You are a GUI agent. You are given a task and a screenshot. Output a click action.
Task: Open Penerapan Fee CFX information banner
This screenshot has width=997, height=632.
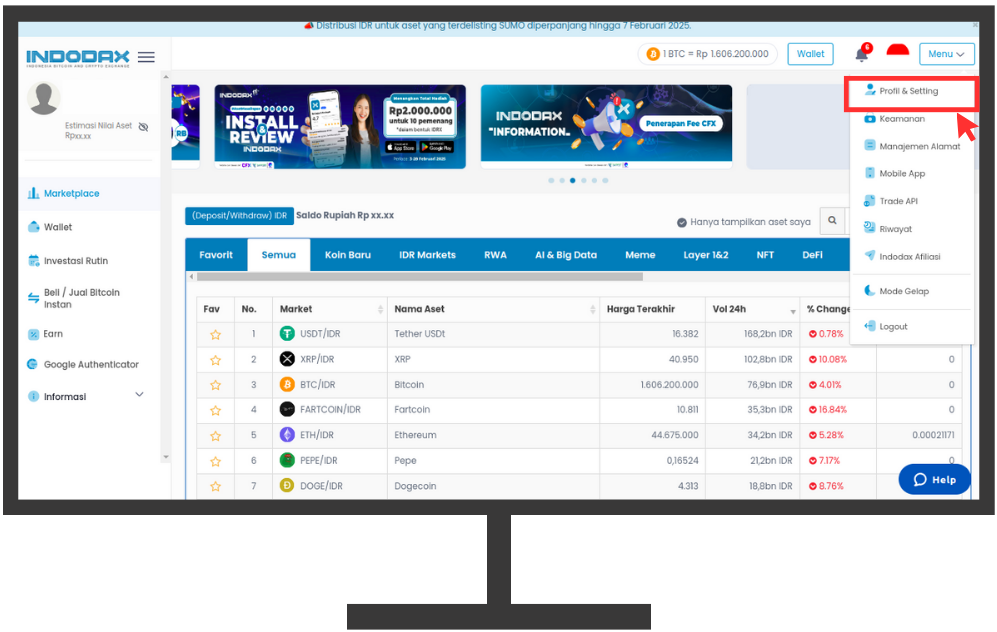[606, 127]
